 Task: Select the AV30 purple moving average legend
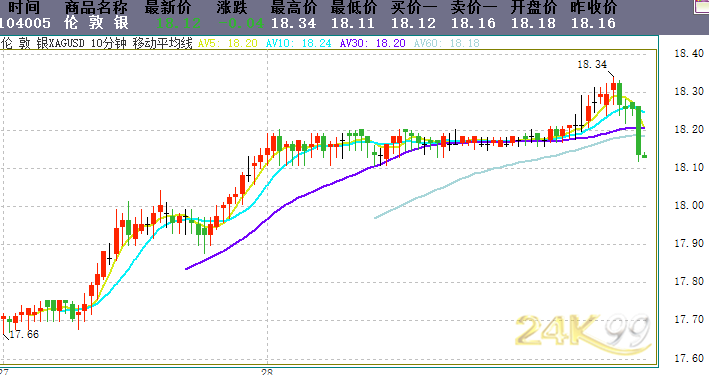click(x=373, y=43)
